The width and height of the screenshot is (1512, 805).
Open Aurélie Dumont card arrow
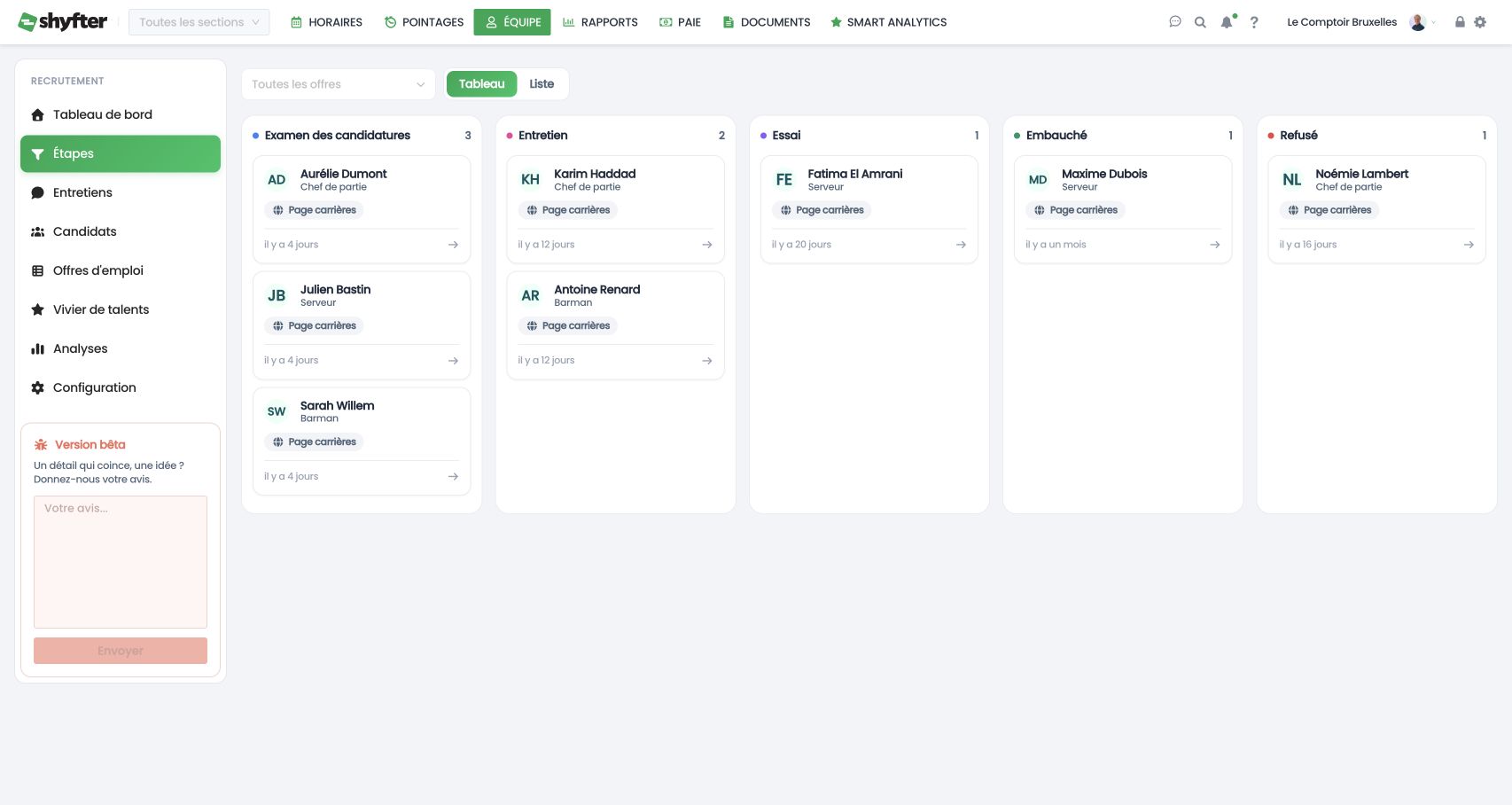[x=453, y=245]
